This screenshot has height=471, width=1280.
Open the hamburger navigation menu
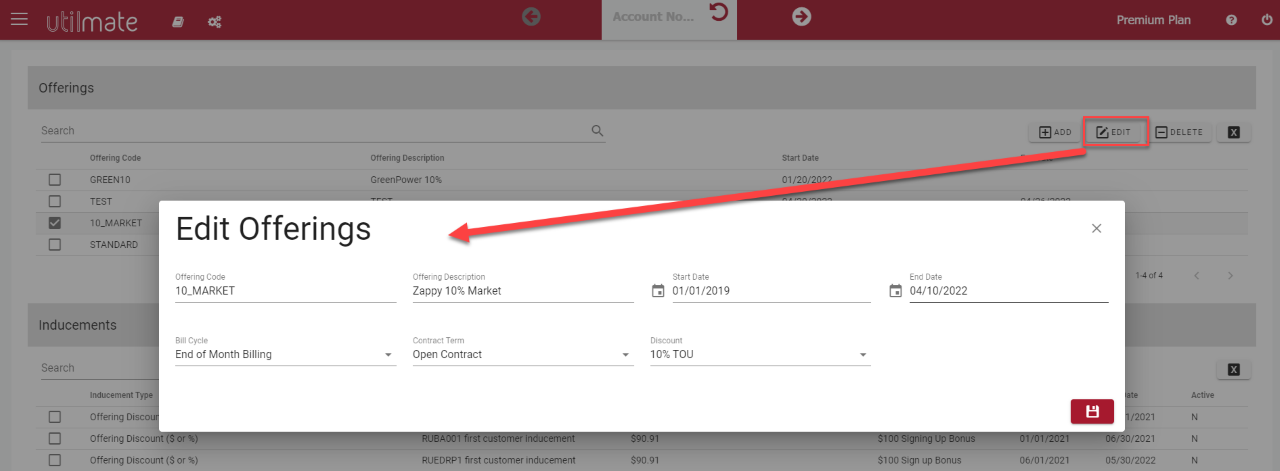(x=19, y=20)
